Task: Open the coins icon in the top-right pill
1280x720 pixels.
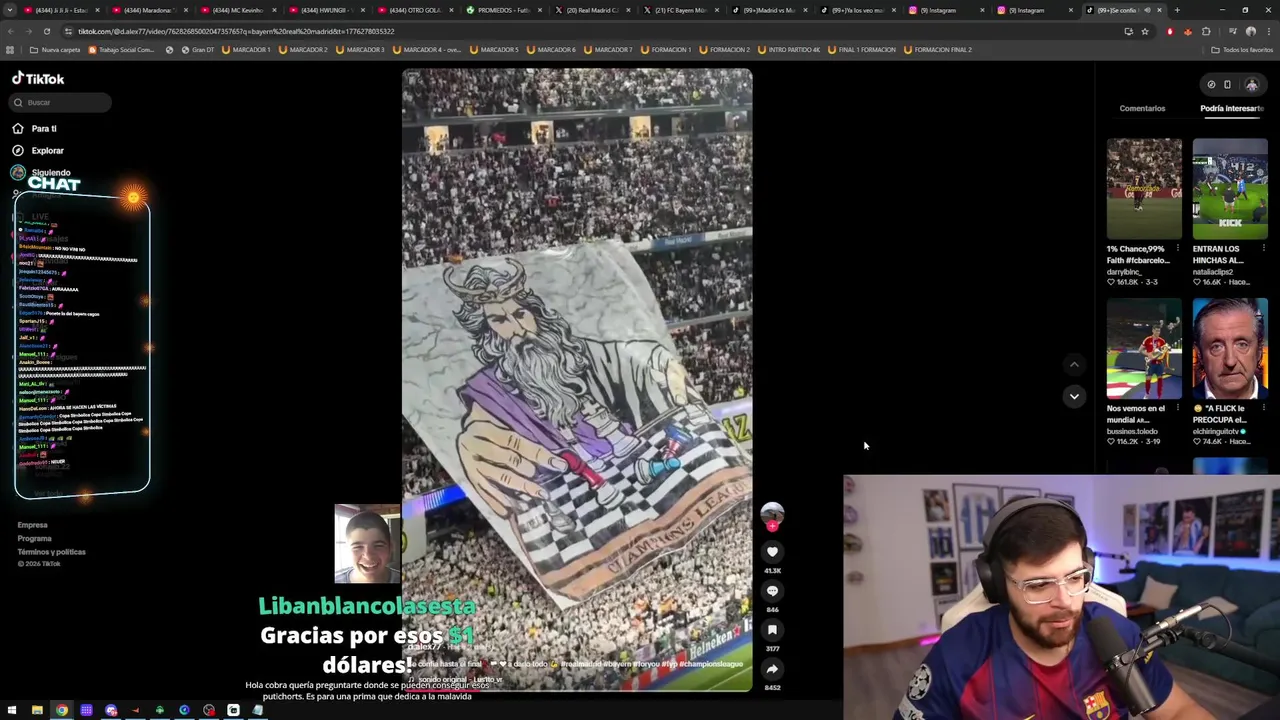Action: tap(1211, 85)
